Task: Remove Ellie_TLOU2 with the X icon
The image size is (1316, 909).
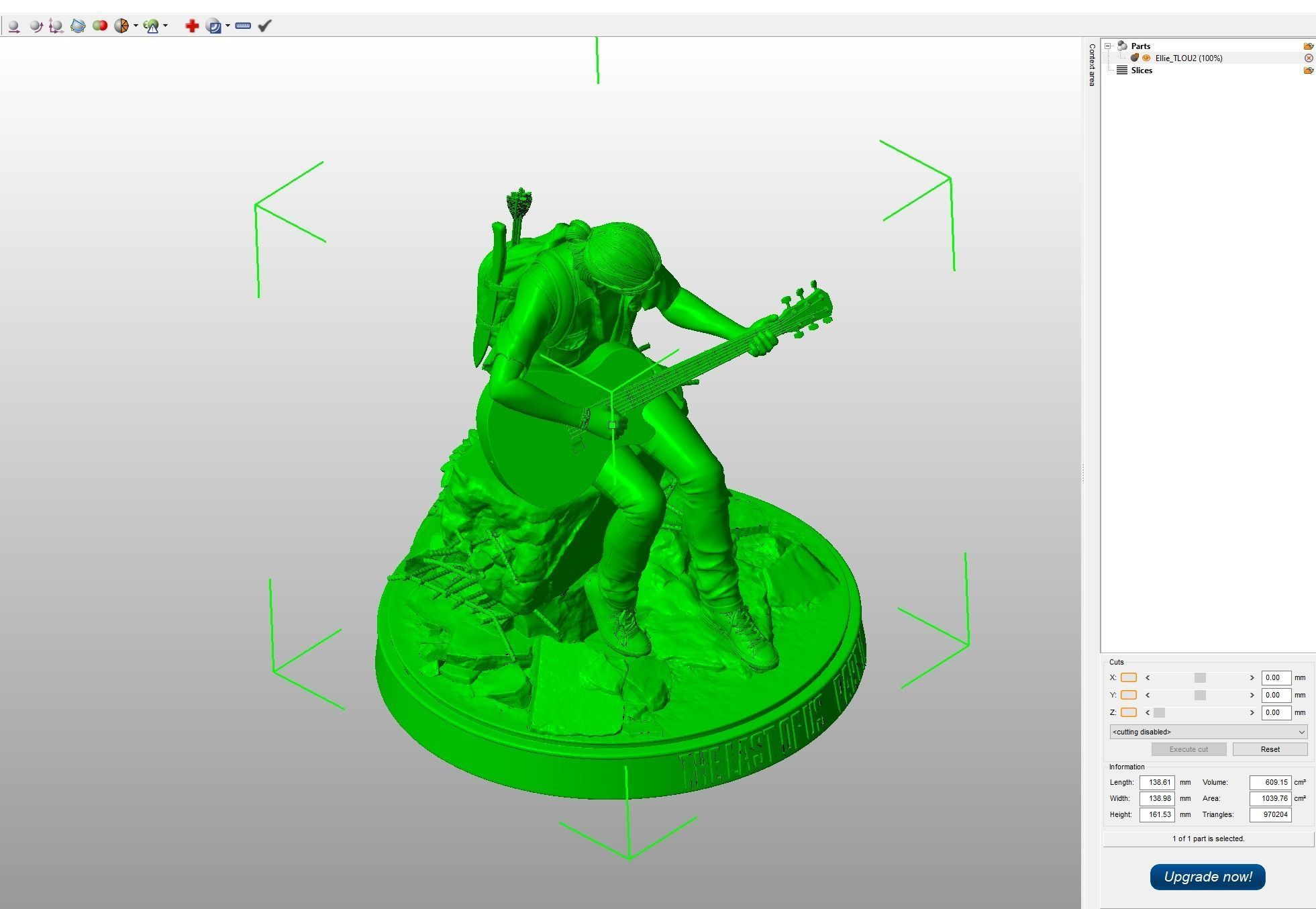Action: tap(1308, 58)
